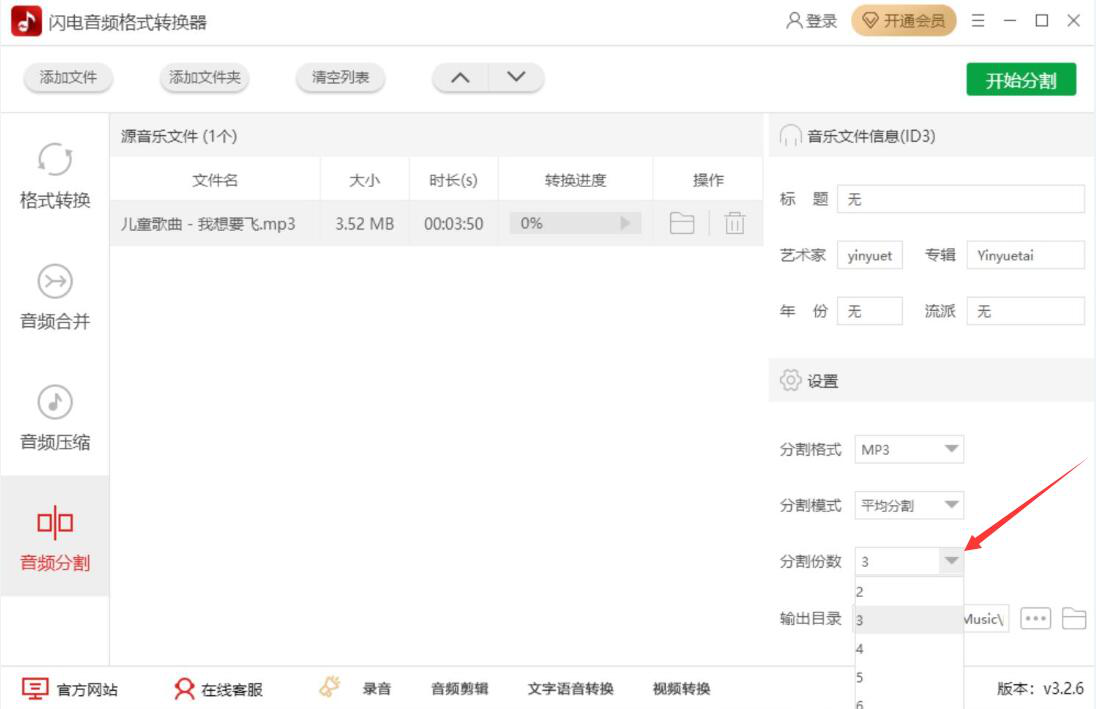Open the 音频合并 audio merge section
Viewport: 1096px width, 709px height.
[55, 296]
